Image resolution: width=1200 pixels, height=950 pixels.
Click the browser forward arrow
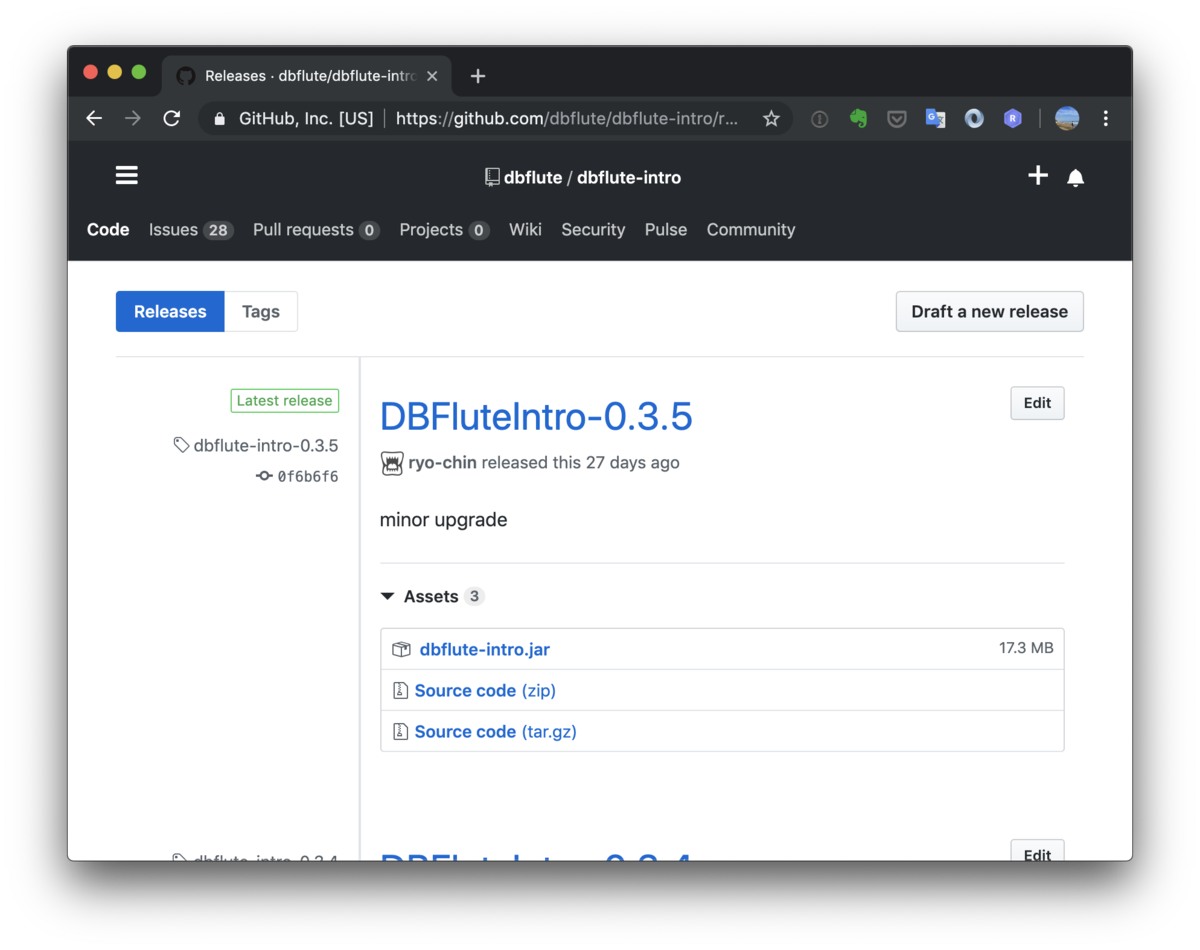pos(133,118)
